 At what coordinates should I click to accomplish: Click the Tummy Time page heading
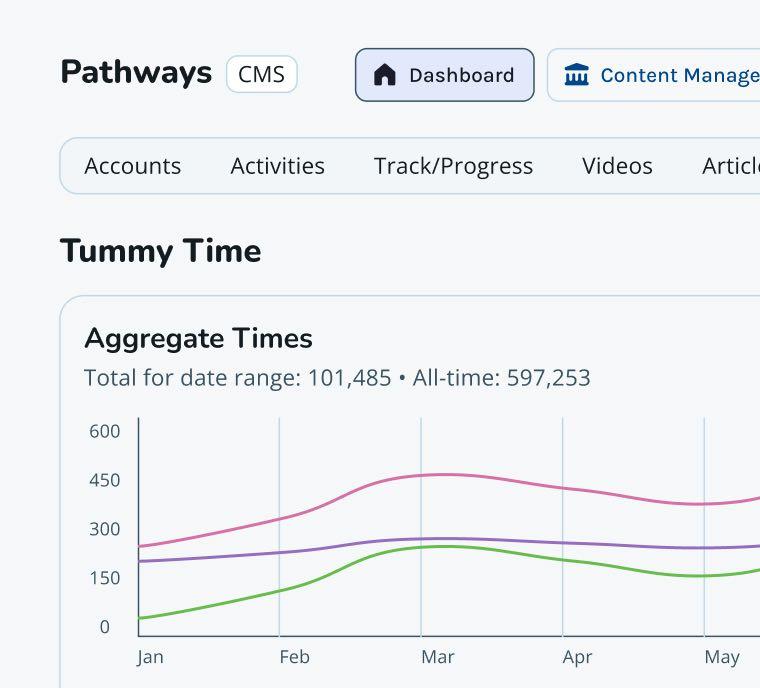160,251
